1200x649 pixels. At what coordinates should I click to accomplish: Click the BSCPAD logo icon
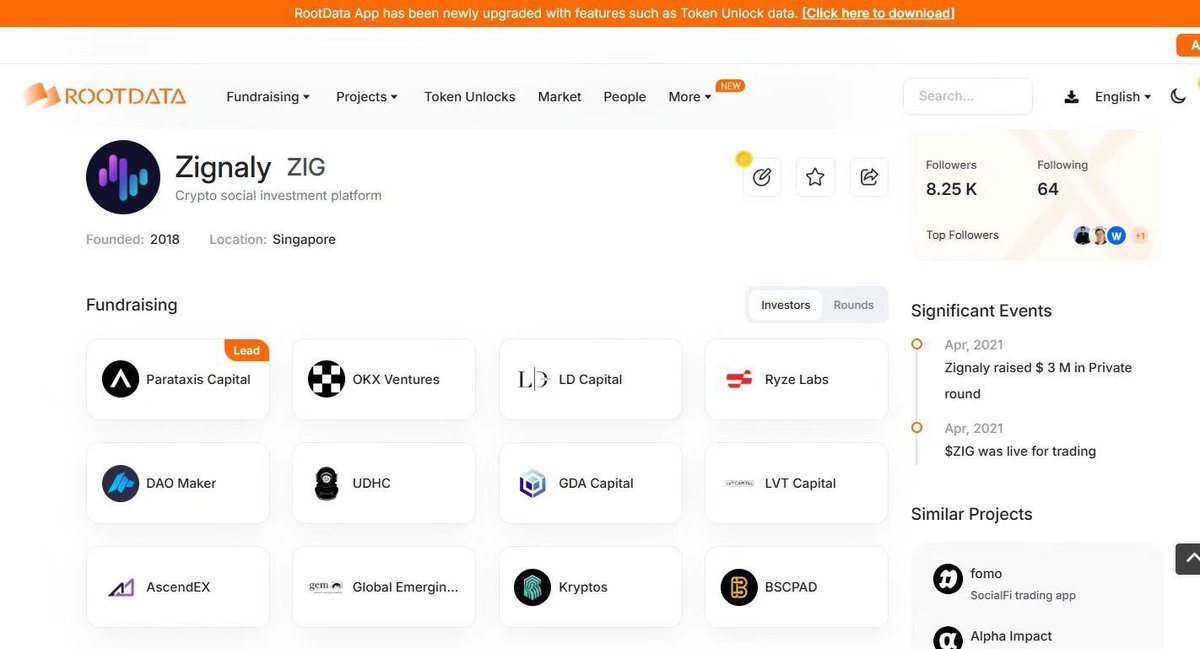click(x=739, y=587)
